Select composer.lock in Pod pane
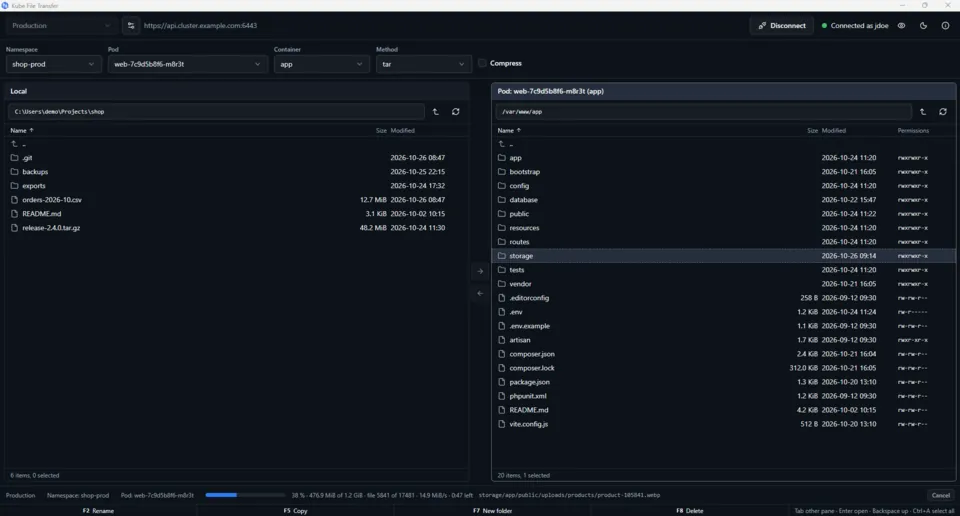 click(x=724, y=368)
